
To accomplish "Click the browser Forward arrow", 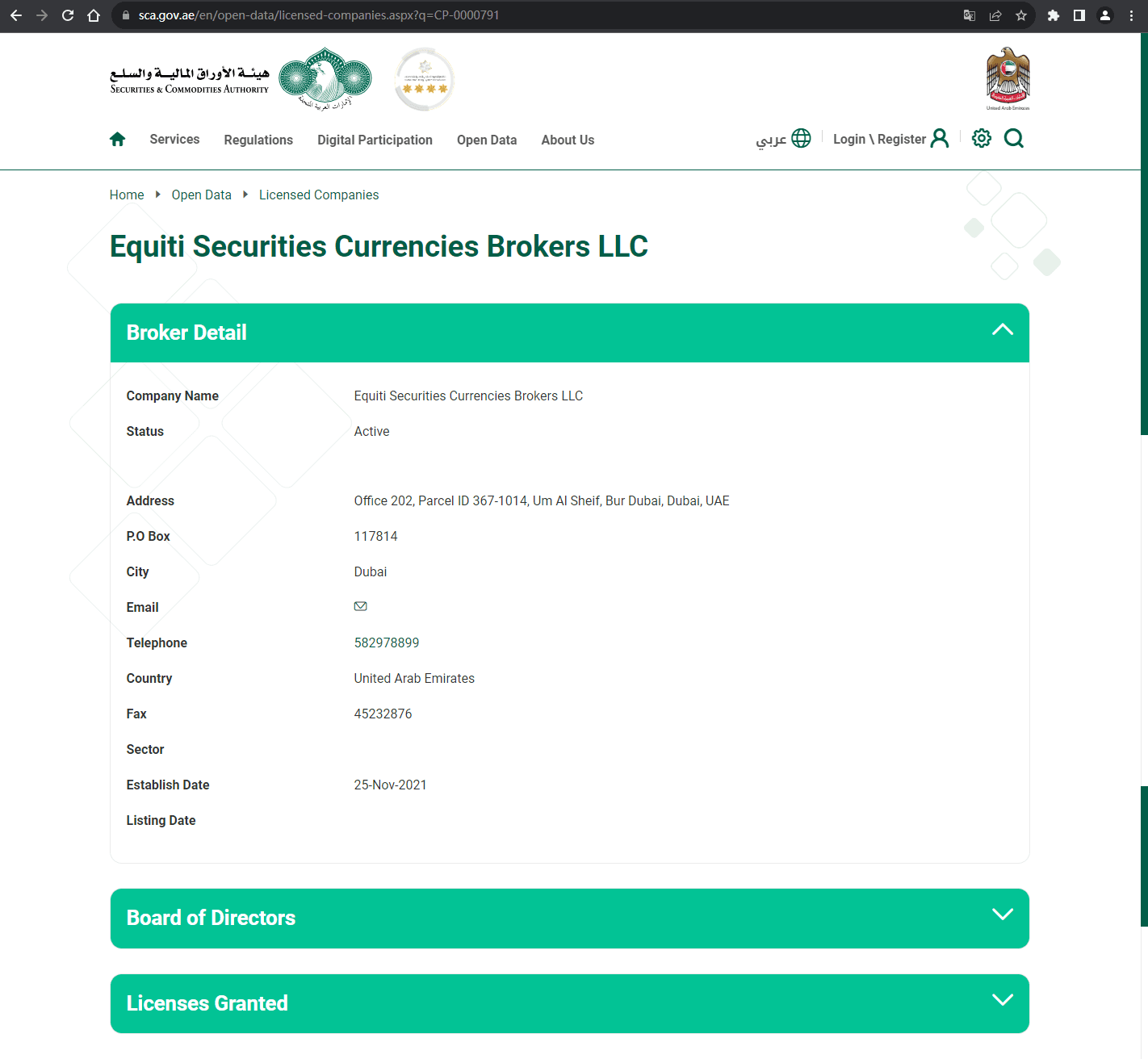I will pos(42,15).
